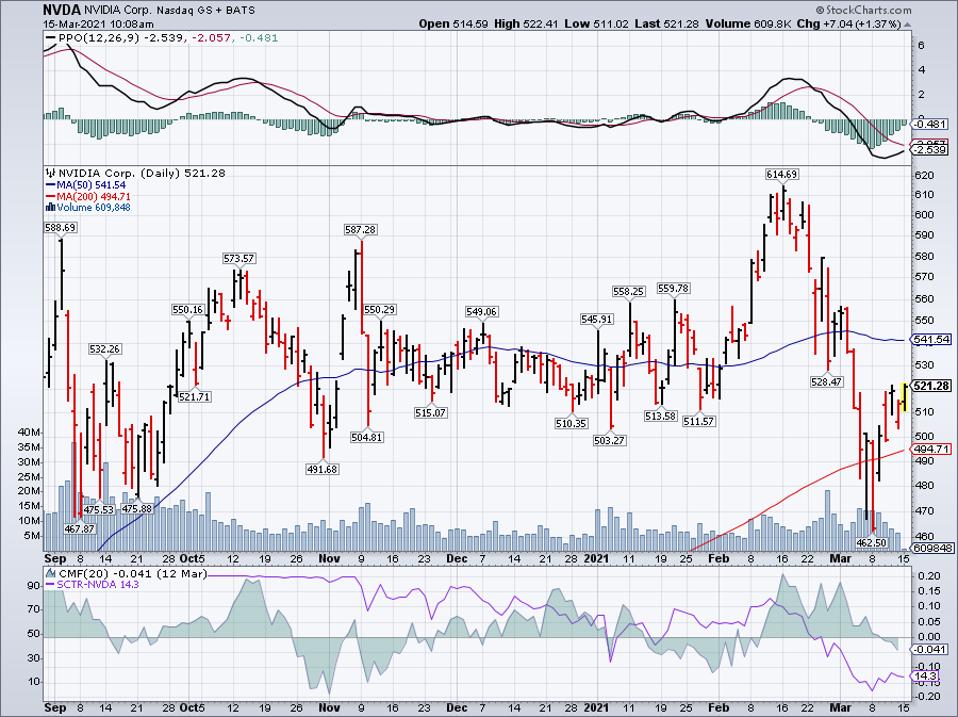The height and width of the screenshot is (717, 958).
Task: Click the 491.68 low annotation
Action: point(323,469)
